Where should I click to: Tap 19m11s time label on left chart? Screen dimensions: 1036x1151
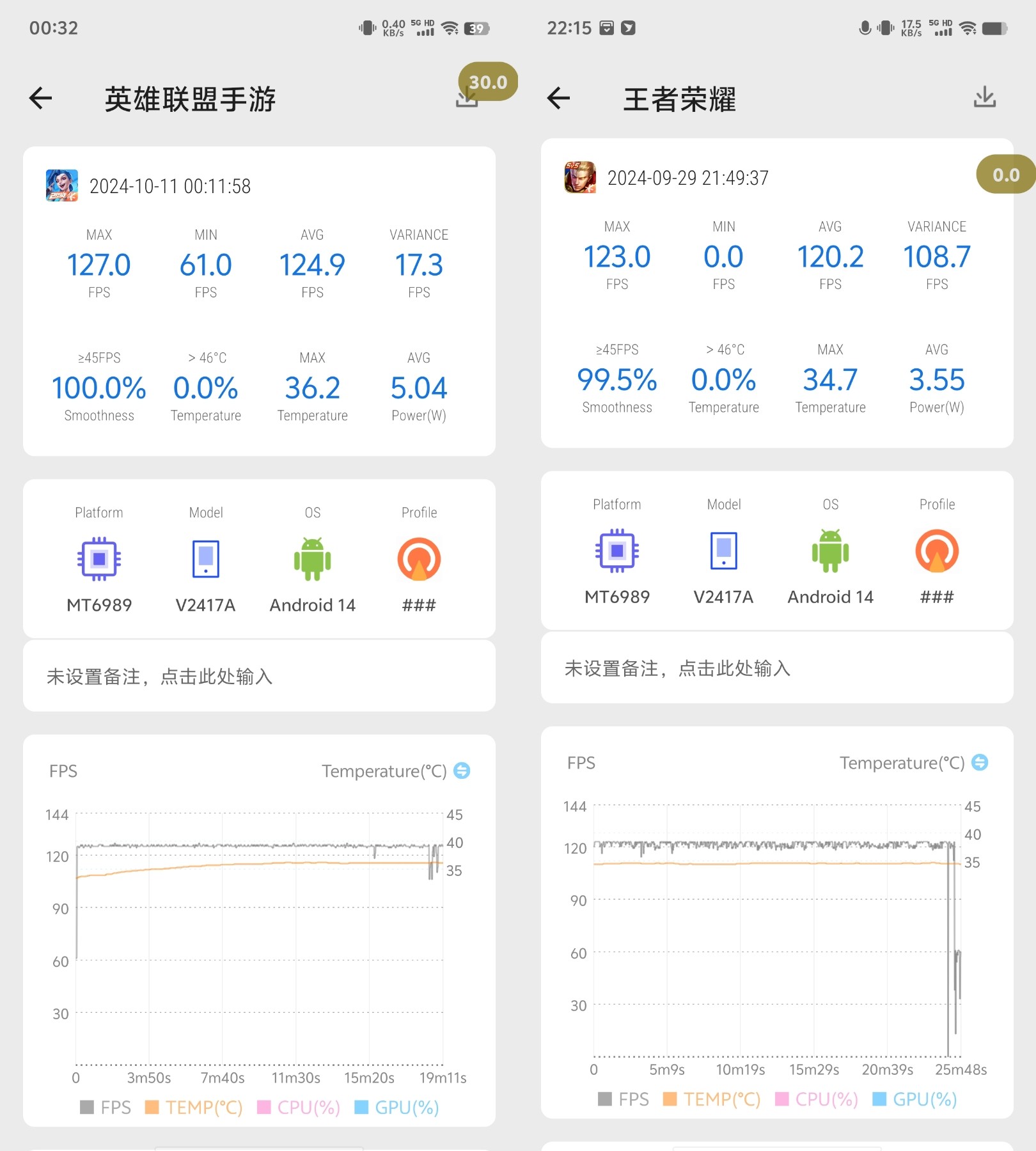pos(443,1077)
